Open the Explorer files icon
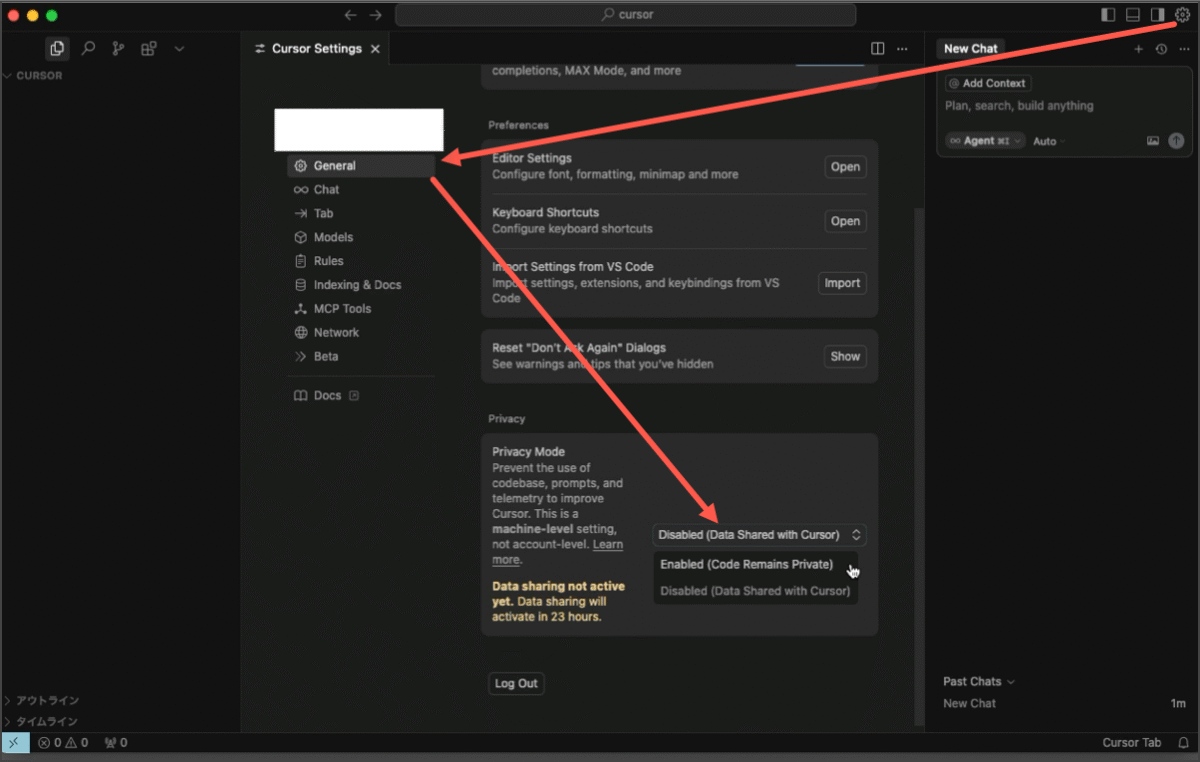Viewport: 1200px width, 762px height. point(57,48)
